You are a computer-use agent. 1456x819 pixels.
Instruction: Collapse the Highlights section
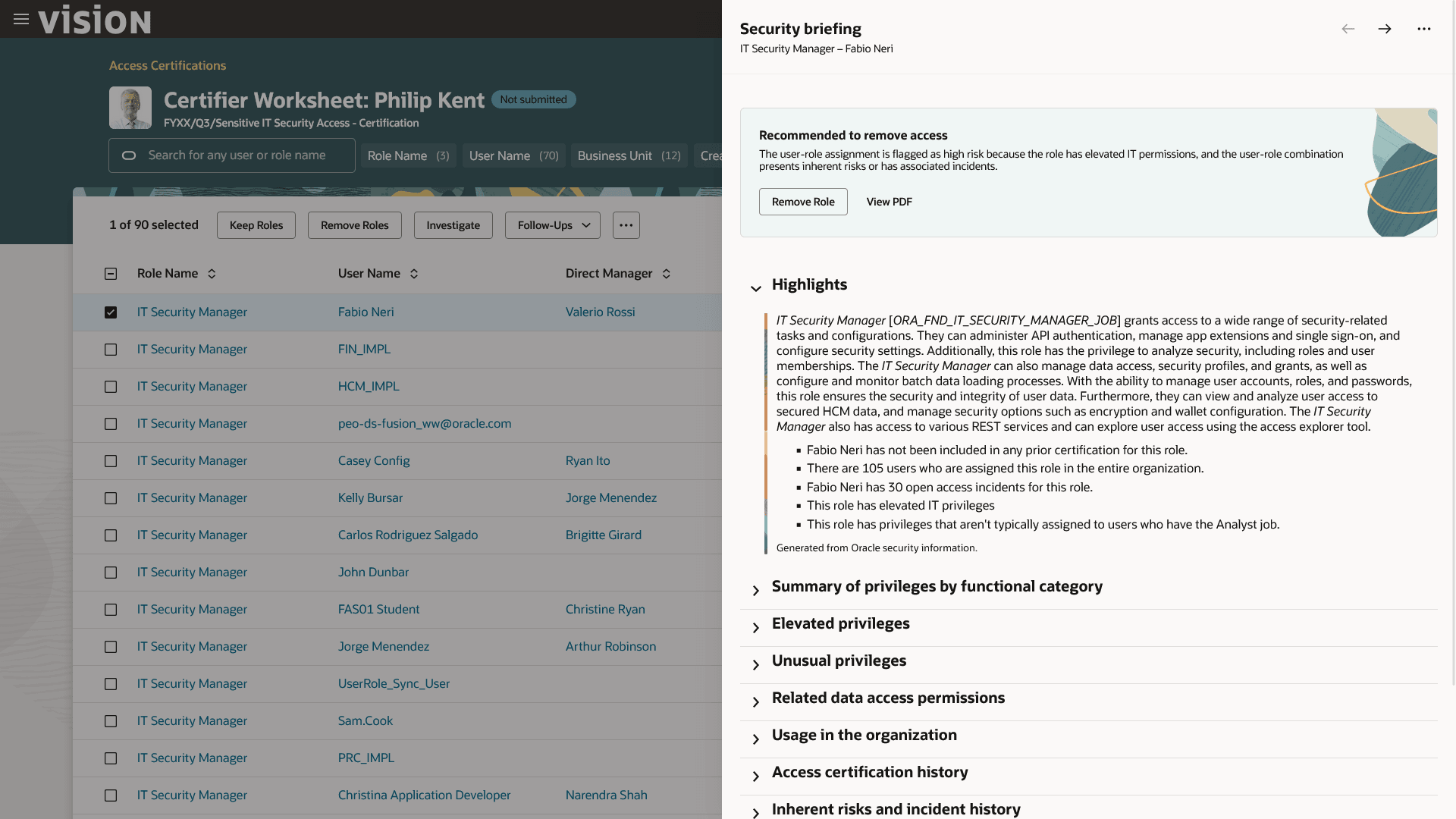pyautogui.click(x=755, y=288)
